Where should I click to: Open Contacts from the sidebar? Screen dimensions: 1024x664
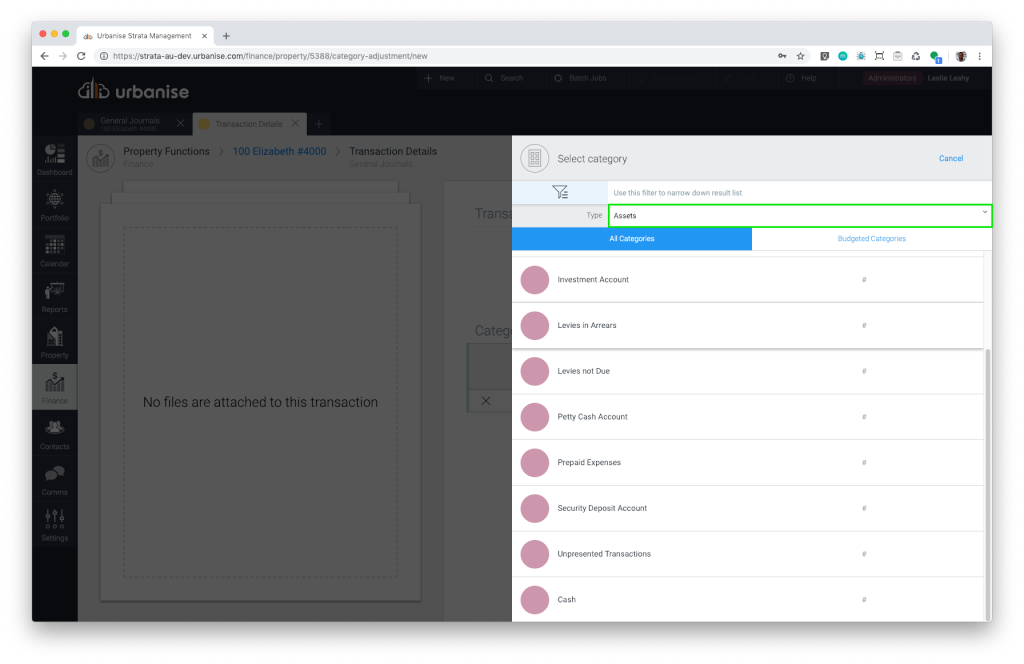tap(55, 432)
